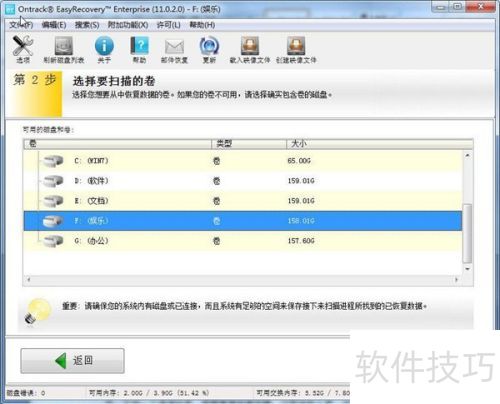Click the 类型 column header
This screenshot has width=500, height=404.
coord(249,144)
